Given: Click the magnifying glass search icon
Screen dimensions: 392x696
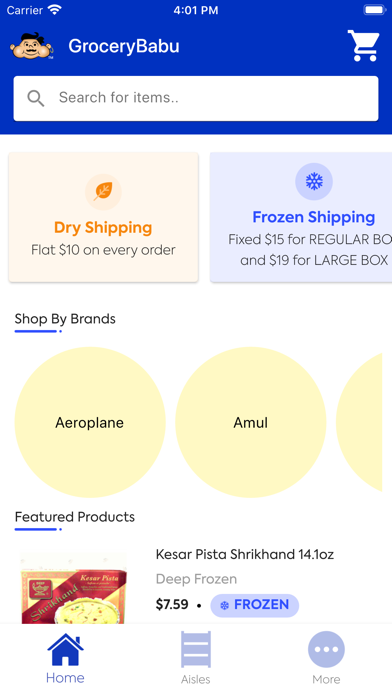Looking at the screenshot, I should tap(36, 98).
